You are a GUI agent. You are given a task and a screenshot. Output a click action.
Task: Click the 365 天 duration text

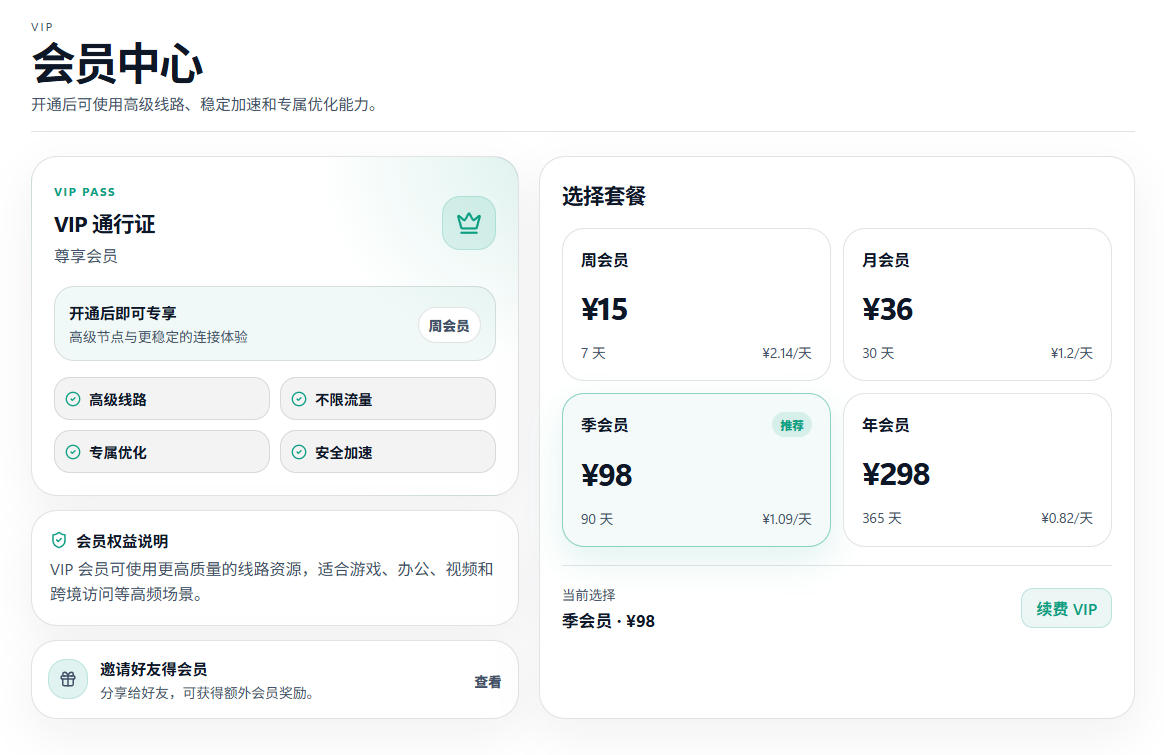pos(882,518)
